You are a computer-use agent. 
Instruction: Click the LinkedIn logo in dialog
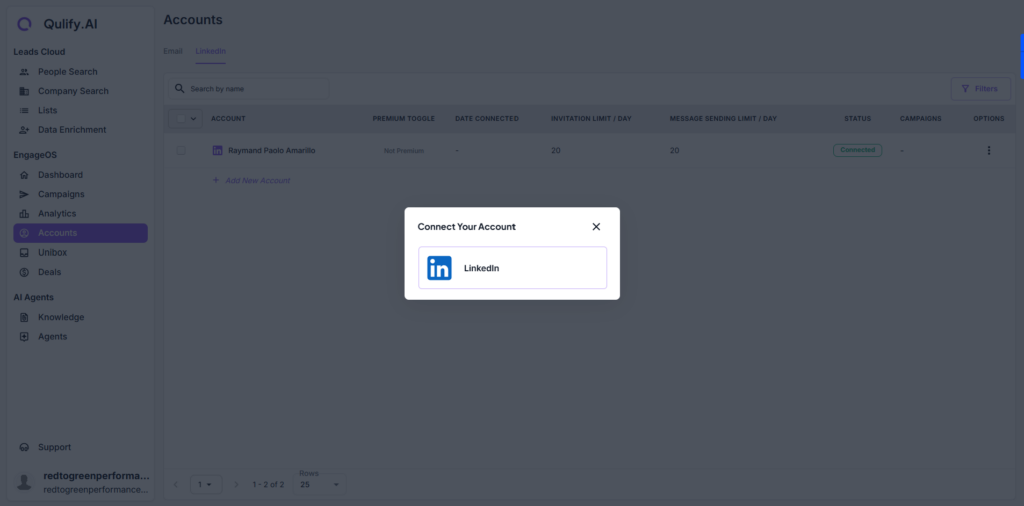click(x=440, y=268)
